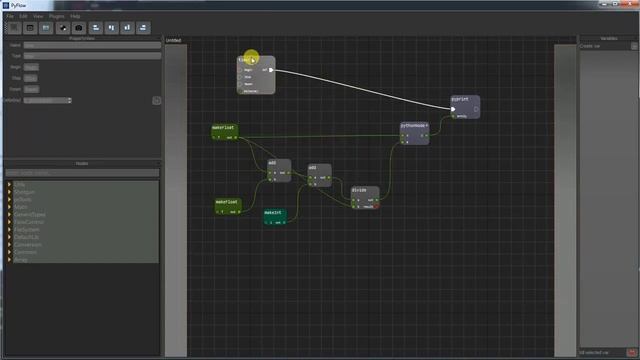Click the Stop pin on the timer node
Screen dimensions: 640x360
click(240, 77)
